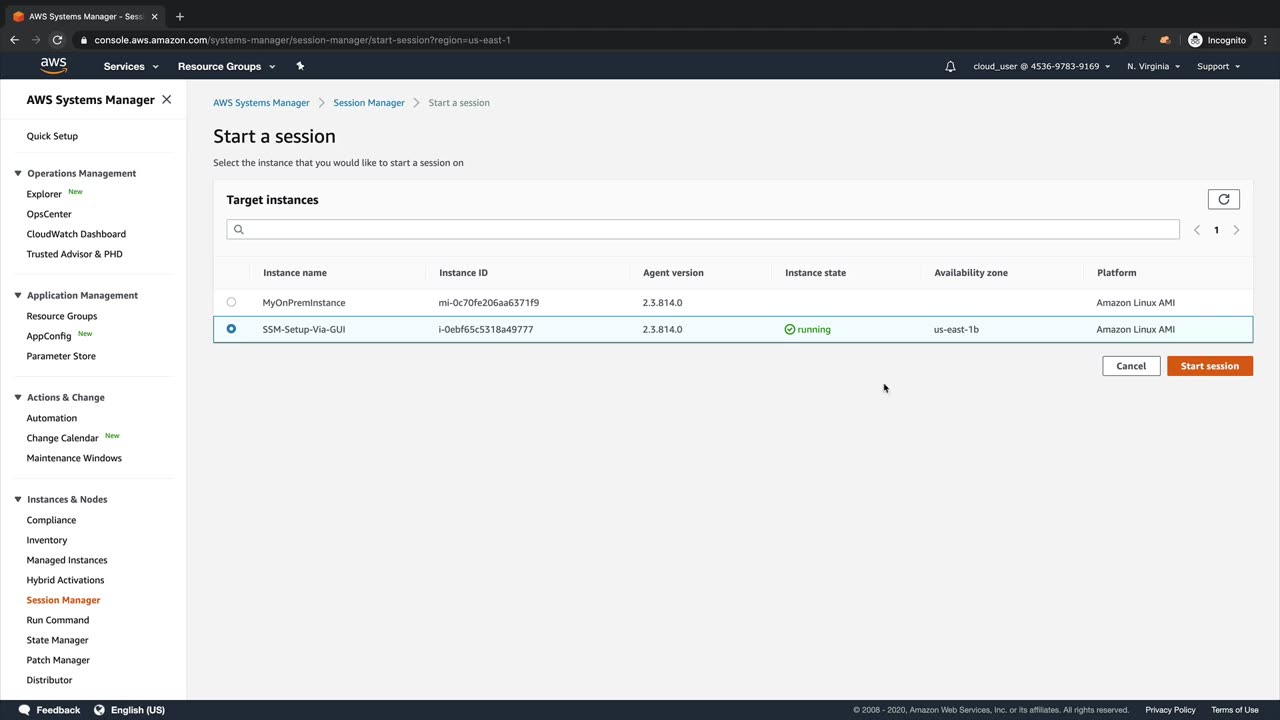Refresh the Target instances list
The image size is (1280, 720).
pyautogui.click(x=1224, y=199)
